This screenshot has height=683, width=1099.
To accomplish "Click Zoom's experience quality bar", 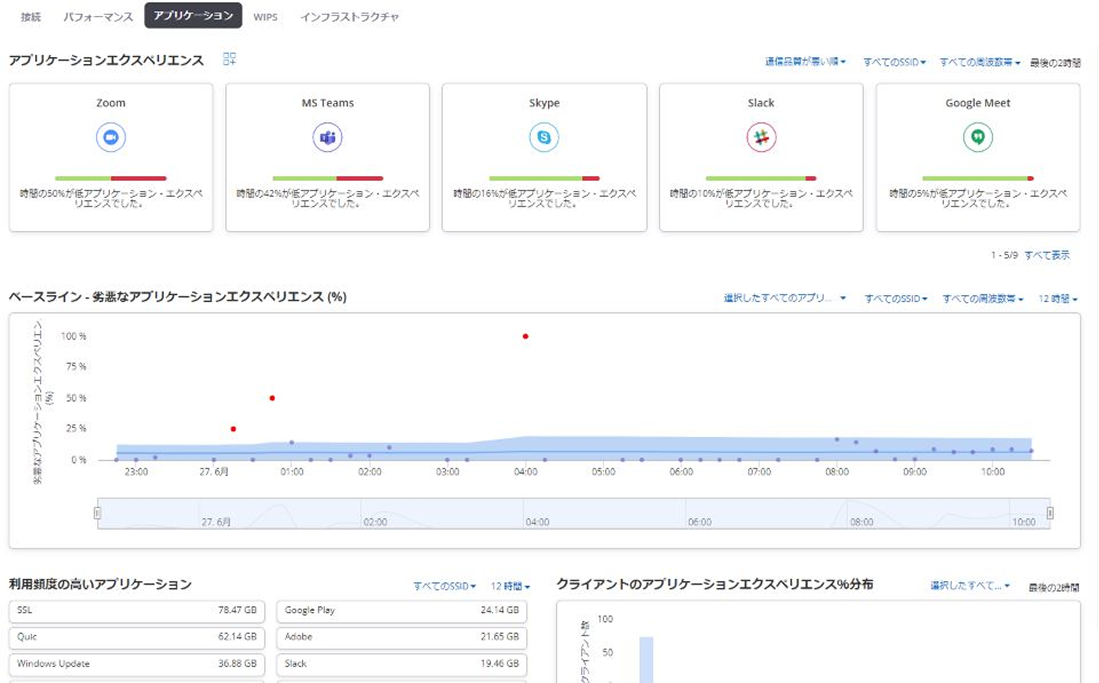I will [x=111, y=178].
